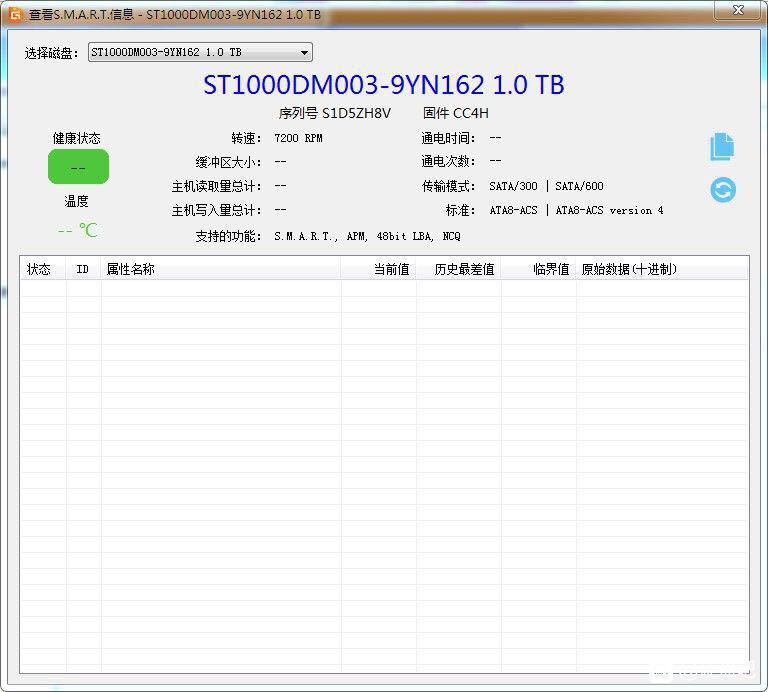Screen dimensions: 768x692
Task: Click the temperature -- ℃ reading
Action: click(x=78, y=230)
